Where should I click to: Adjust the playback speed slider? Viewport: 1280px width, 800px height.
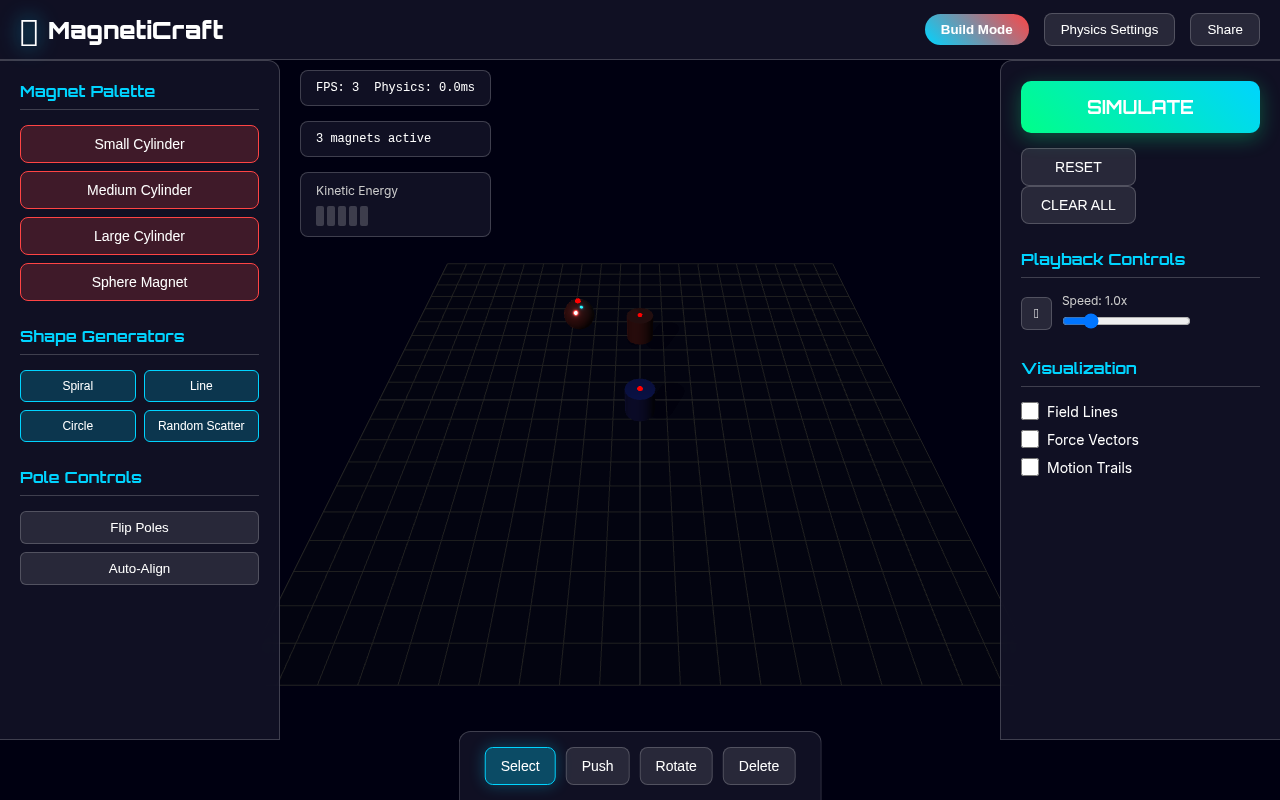[1090, 321]
